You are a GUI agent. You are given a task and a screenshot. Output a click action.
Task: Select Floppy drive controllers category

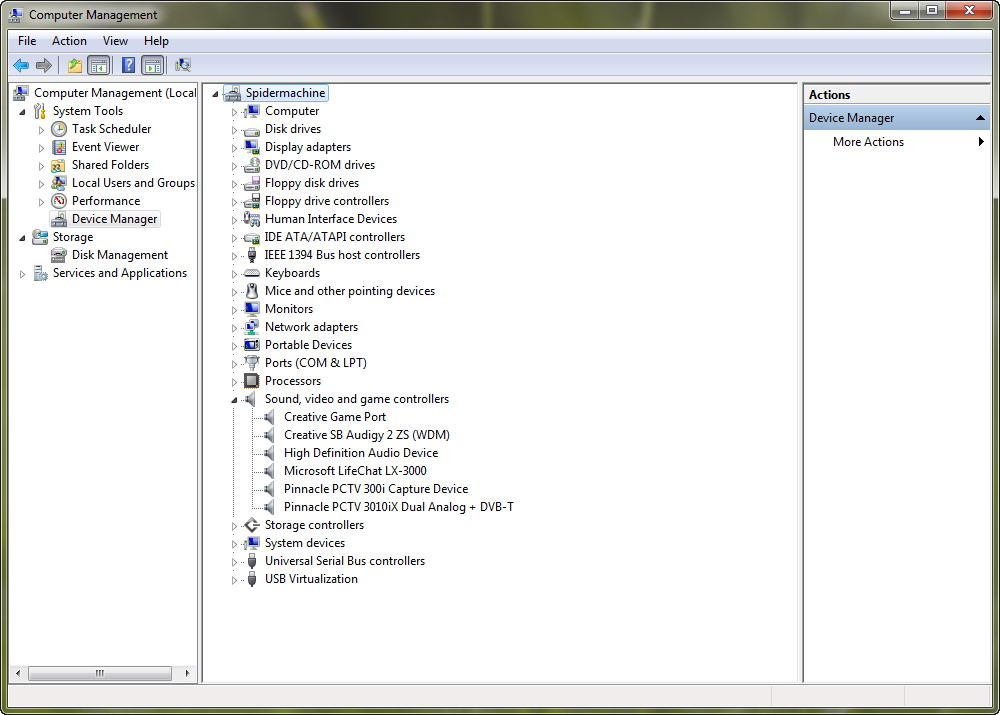tap(327, 201)
